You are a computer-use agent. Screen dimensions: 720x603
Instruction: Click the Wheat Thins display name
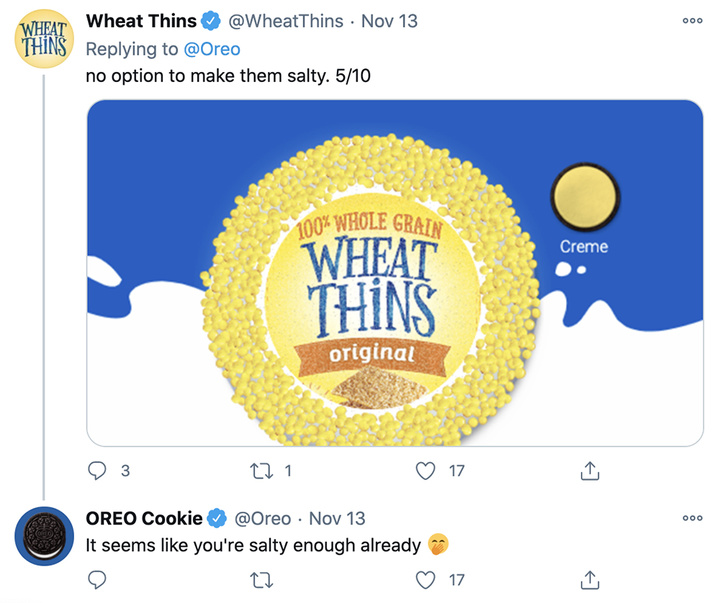pyautogui.click(x=142, y=21)
